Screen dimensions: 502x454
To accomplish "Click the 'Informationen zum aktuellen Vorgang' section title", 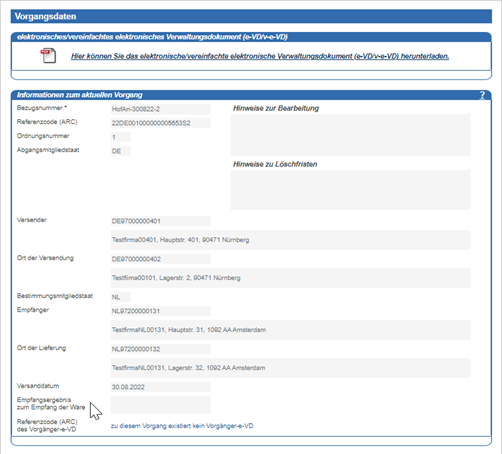I will [x=80, y=95].
